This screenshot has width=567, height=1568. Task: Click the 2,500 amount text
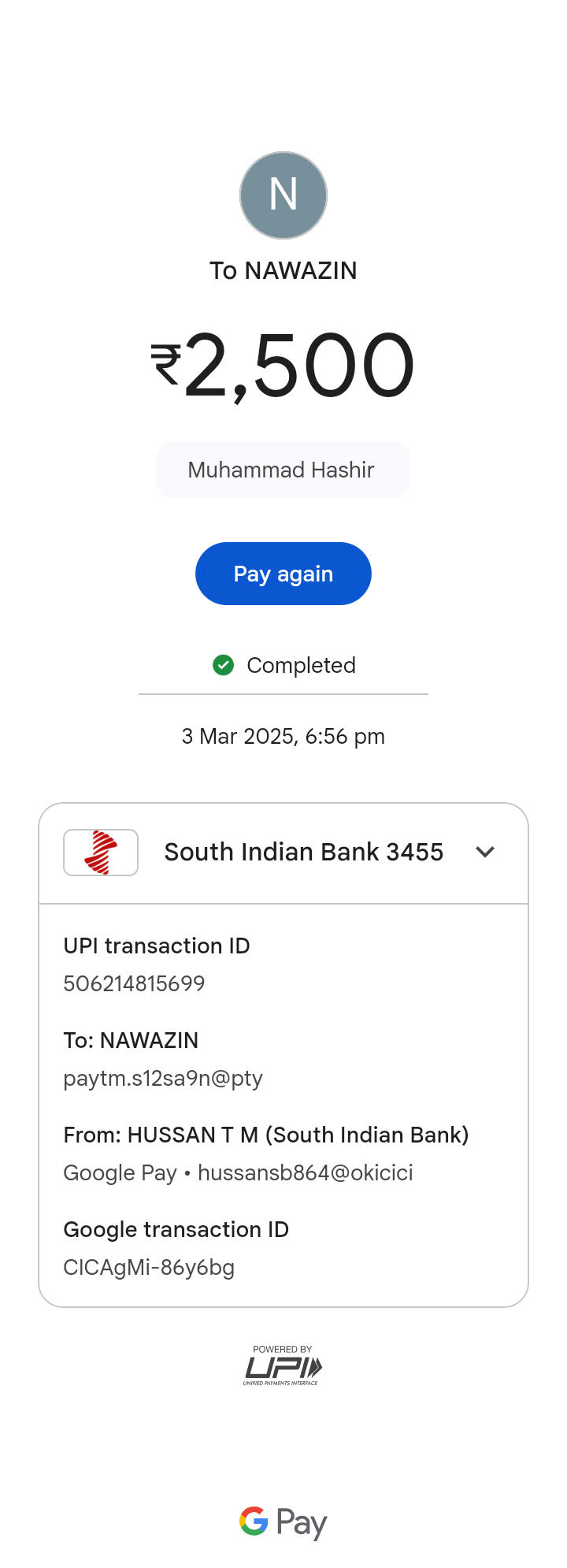tap(299, 366)
